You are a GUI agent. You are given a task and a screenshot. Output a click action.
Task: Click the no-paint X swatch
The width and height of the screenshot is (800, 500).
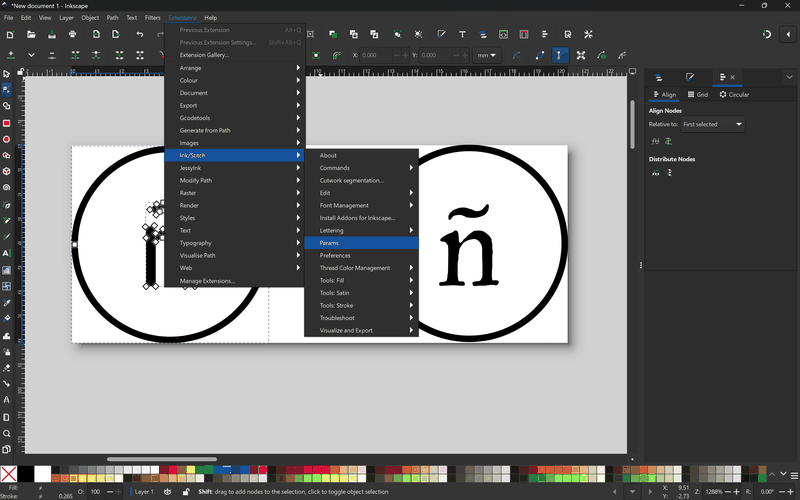tap(9, 474)
